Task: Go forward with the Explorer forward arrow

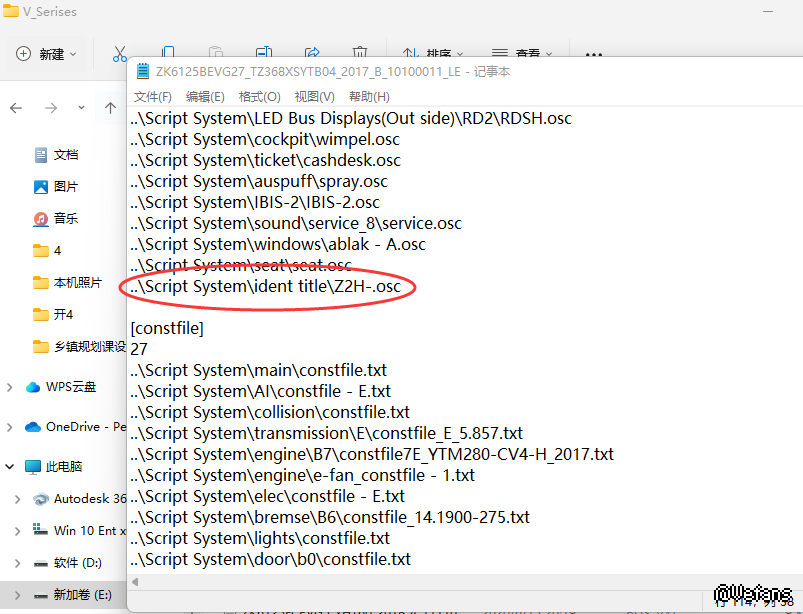Action: pyautogui.click(x=51, y=108)
